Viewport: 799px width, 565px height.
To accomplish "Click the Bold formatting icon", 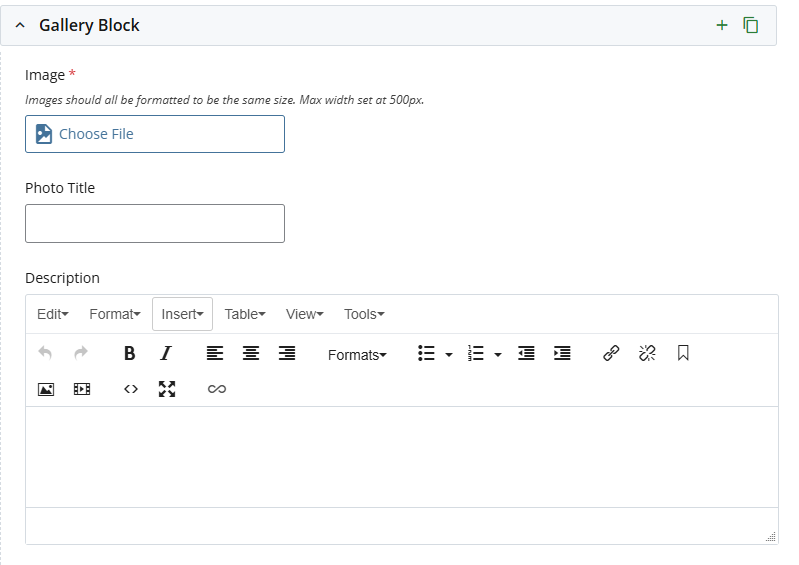I will click(x=129, y=353).
